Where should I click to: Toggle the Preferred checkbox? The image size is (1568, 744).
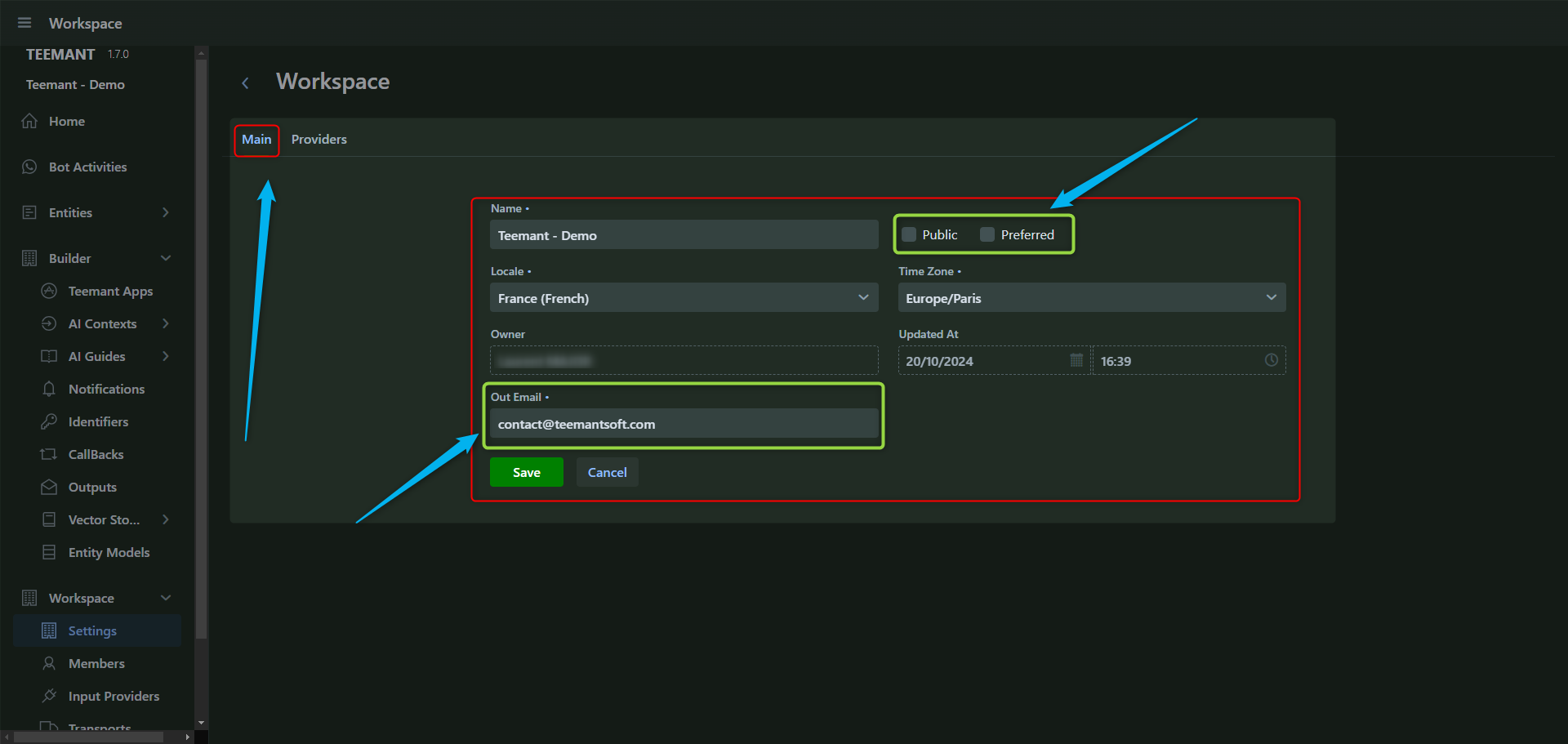click(x=987, y=234)
